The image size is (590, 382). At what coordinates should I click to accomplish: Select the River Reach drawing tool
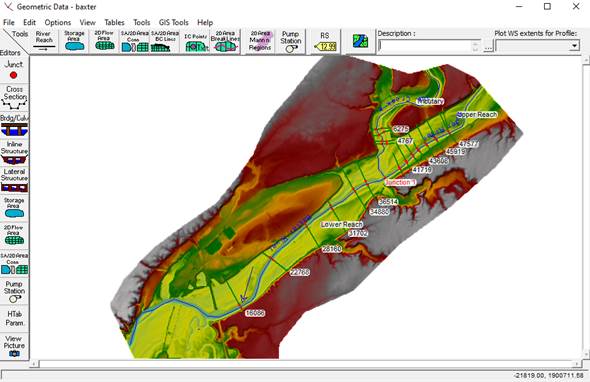point(44,41)
